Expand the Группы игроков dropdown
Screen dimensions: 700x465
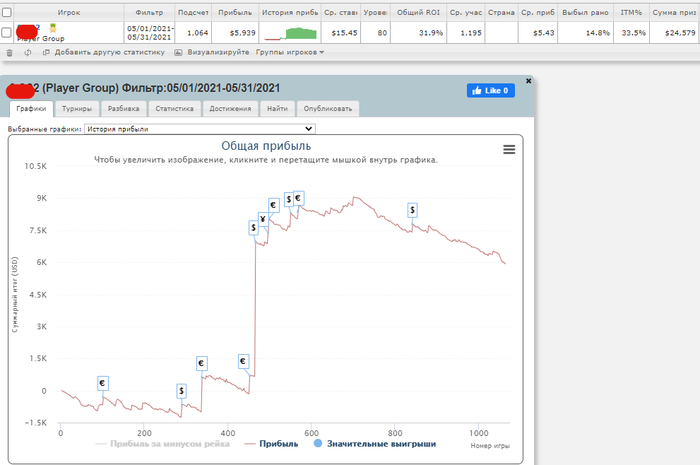pyautogui.click(x=290, y=53)
